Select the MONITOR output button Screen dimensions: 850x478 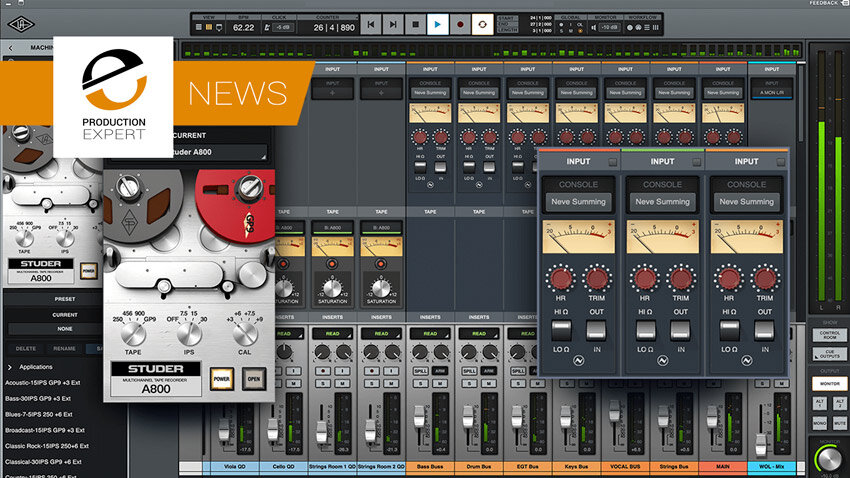(x=829, y=383)
